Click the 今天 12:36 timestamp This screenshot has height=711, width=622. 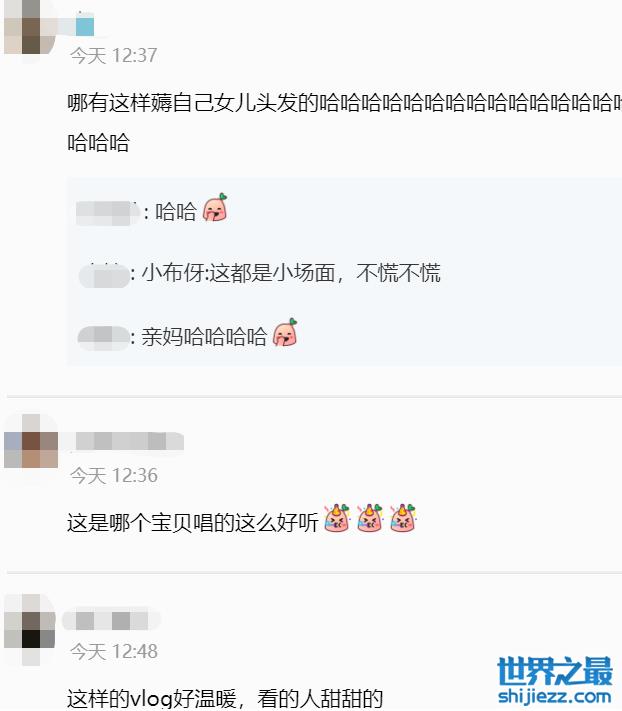click(114, 476)
